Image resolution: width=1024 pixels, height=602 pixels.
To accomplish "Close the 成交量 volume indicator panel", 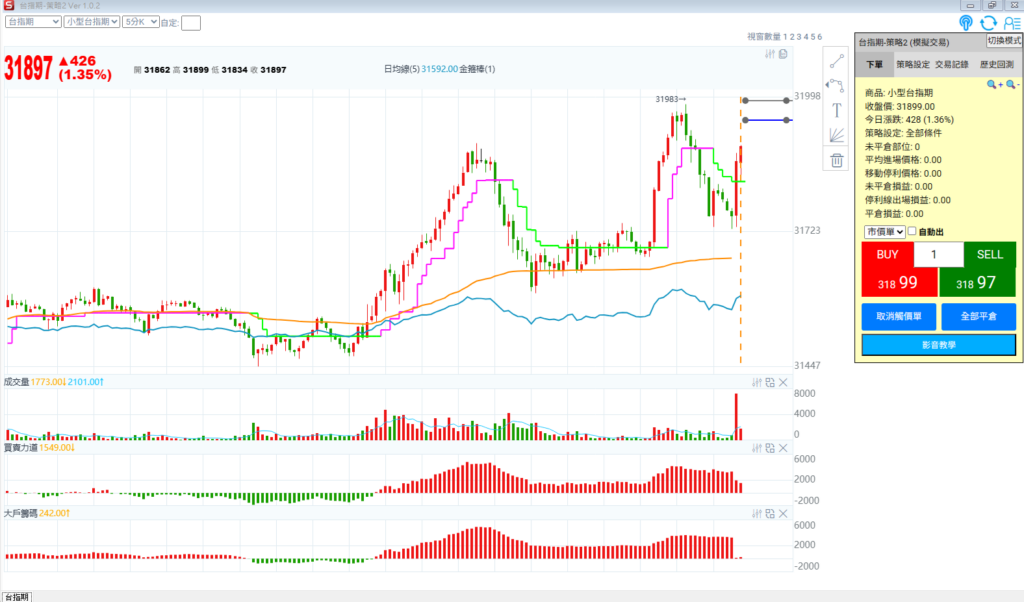I will pos(783,383).
